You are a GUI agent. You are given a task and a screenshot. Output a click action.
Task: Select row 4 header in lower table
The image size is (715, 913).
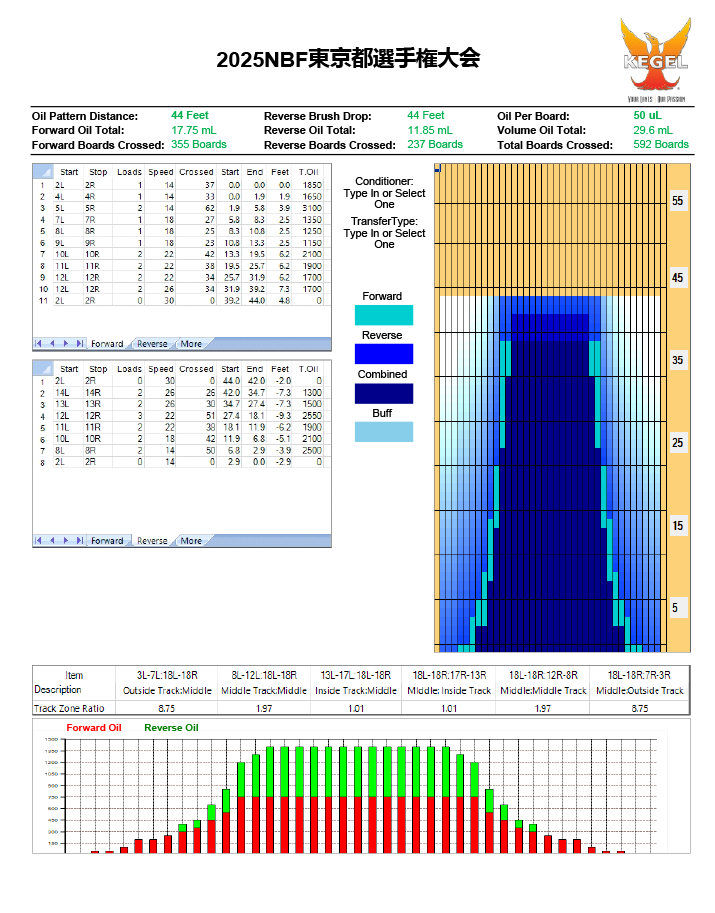pyautogui.click(x=41, y=415)
